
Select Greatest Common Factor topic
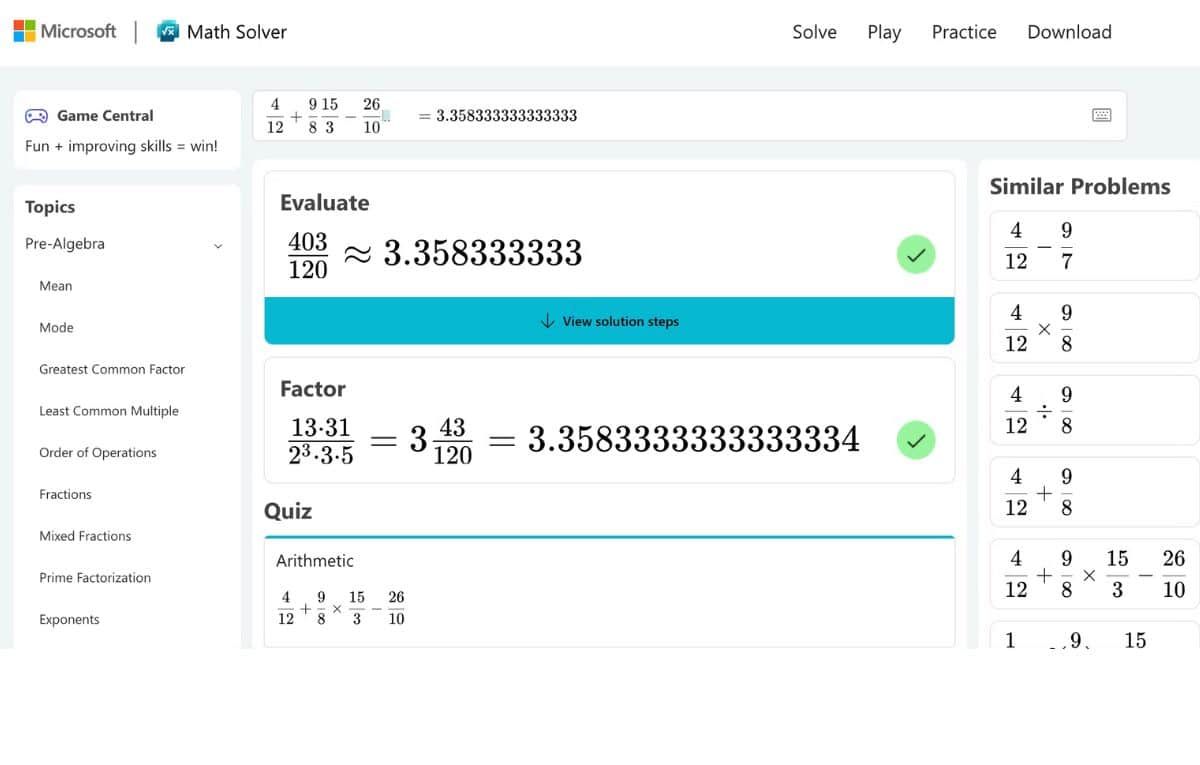112,369
